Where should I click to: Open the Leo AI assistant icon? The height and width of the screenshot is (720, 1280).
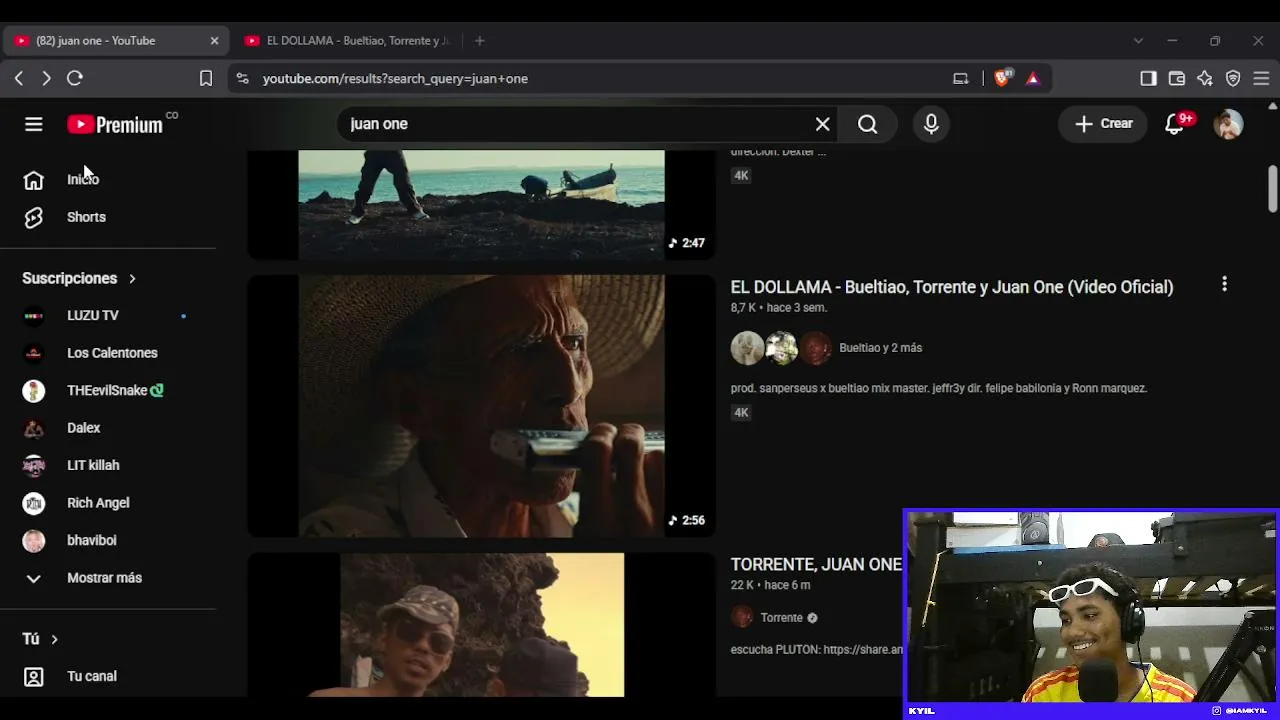coord(1205,78)
